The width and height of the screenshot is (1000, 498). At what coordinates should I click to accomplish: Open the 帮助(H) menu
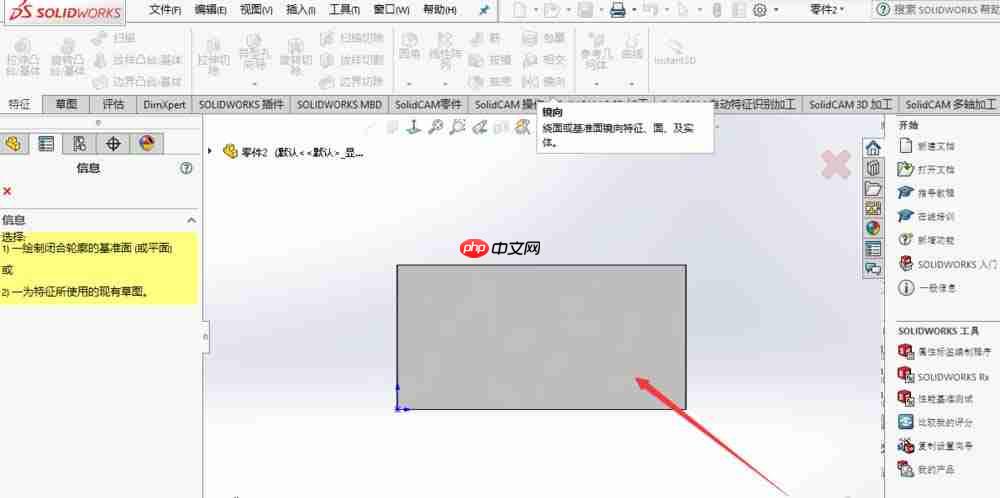(440, 10)
